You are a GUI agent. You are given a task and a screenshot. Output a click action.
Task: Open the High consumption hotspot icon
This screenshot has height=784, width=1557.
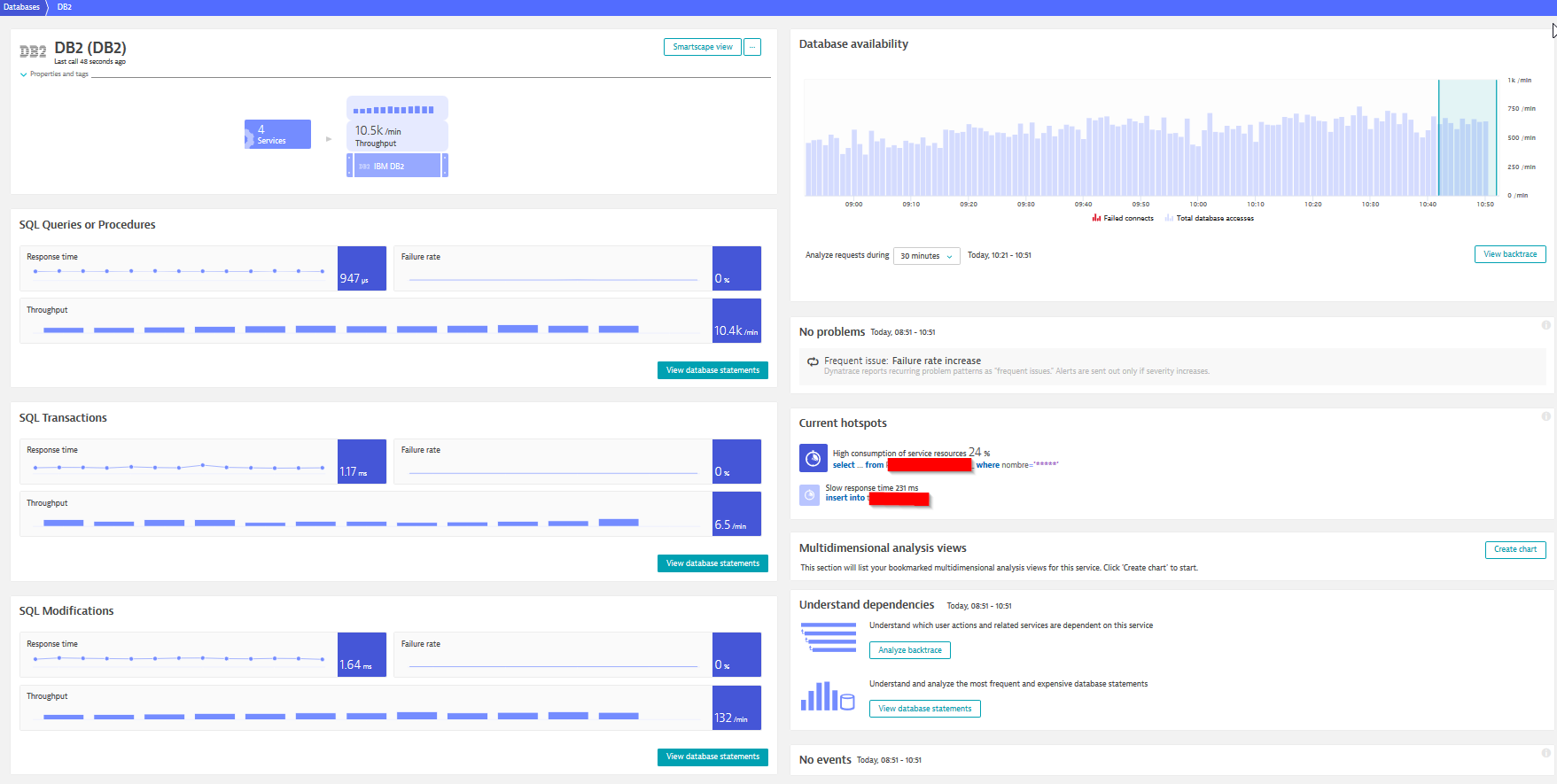coord(813,458)
